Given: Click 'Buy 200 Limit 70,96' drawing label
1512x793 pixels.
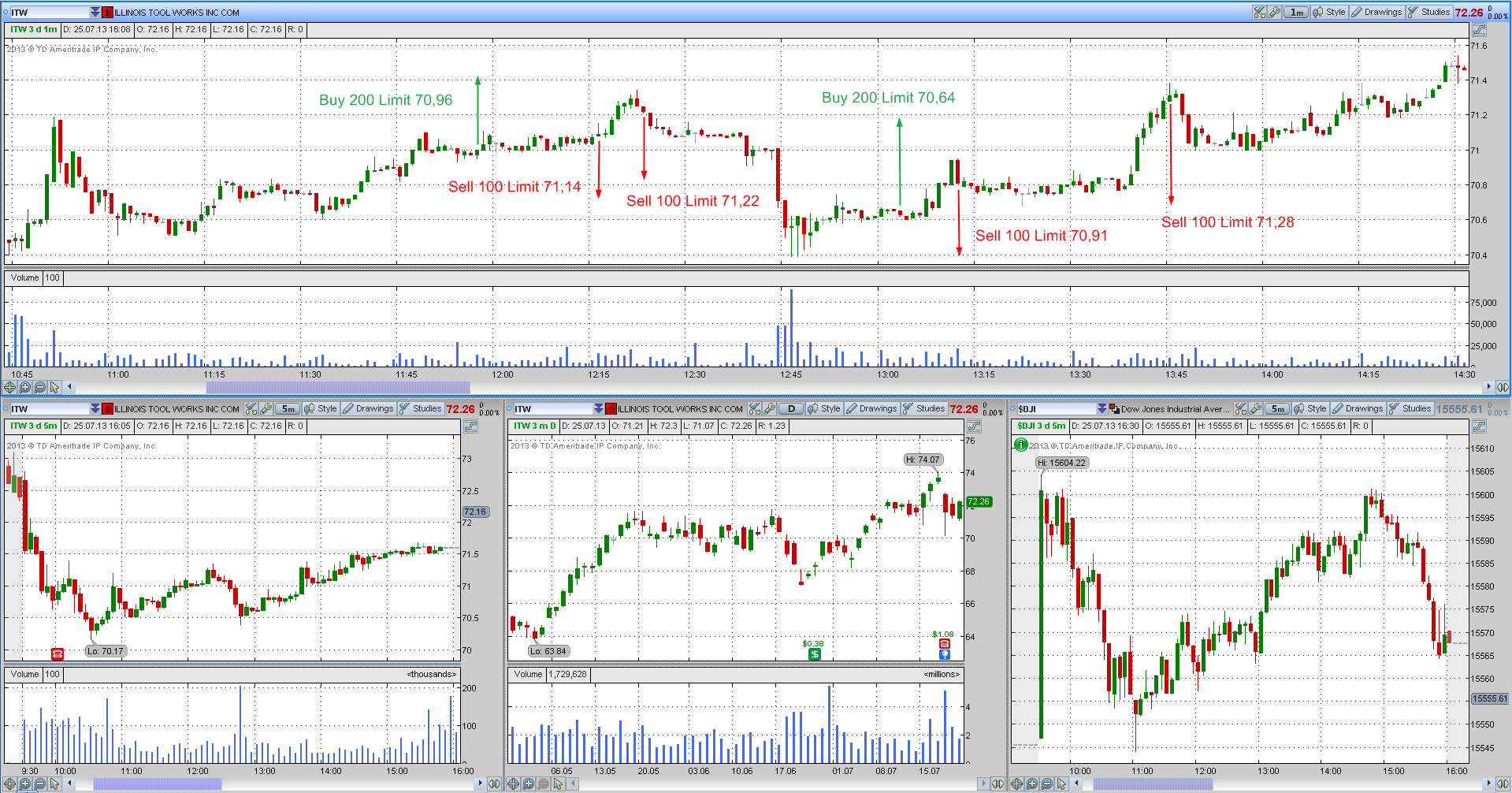Looking at the screenshot, I should point(386,100).
